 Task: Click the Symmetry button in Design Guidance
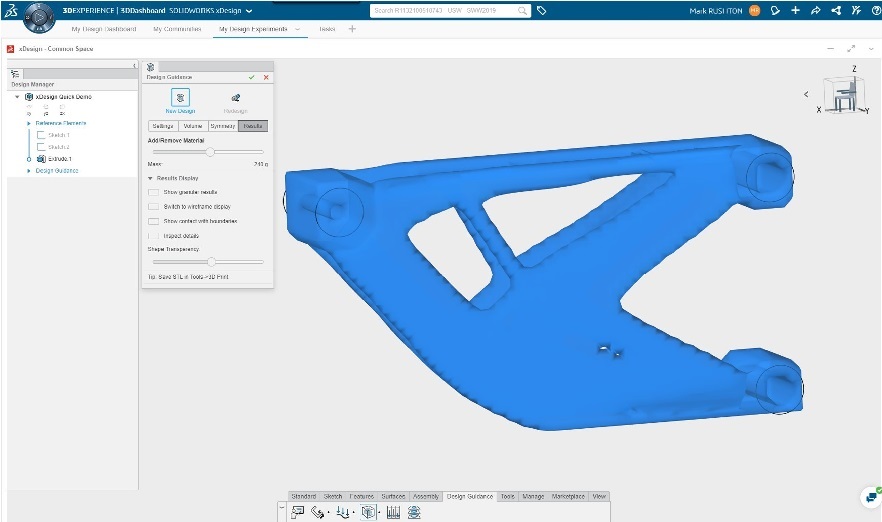coord(222,126)
